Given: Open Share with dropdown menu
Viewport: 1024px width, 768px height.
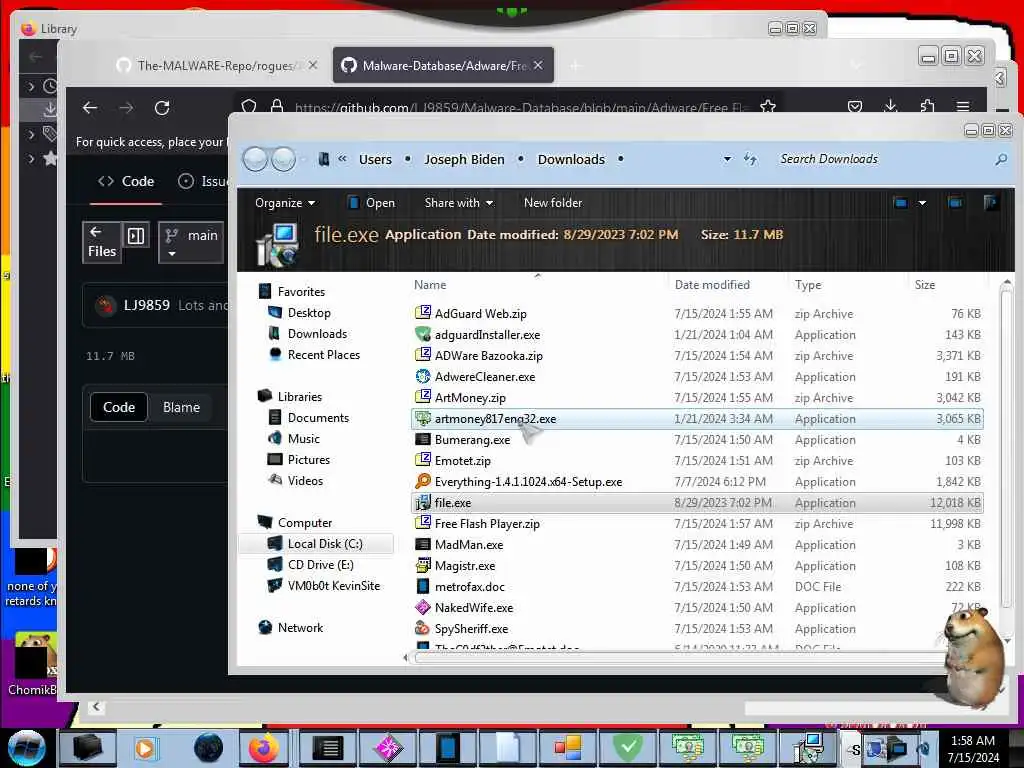Looking at the screenshot, I should [x=458, y=202].
